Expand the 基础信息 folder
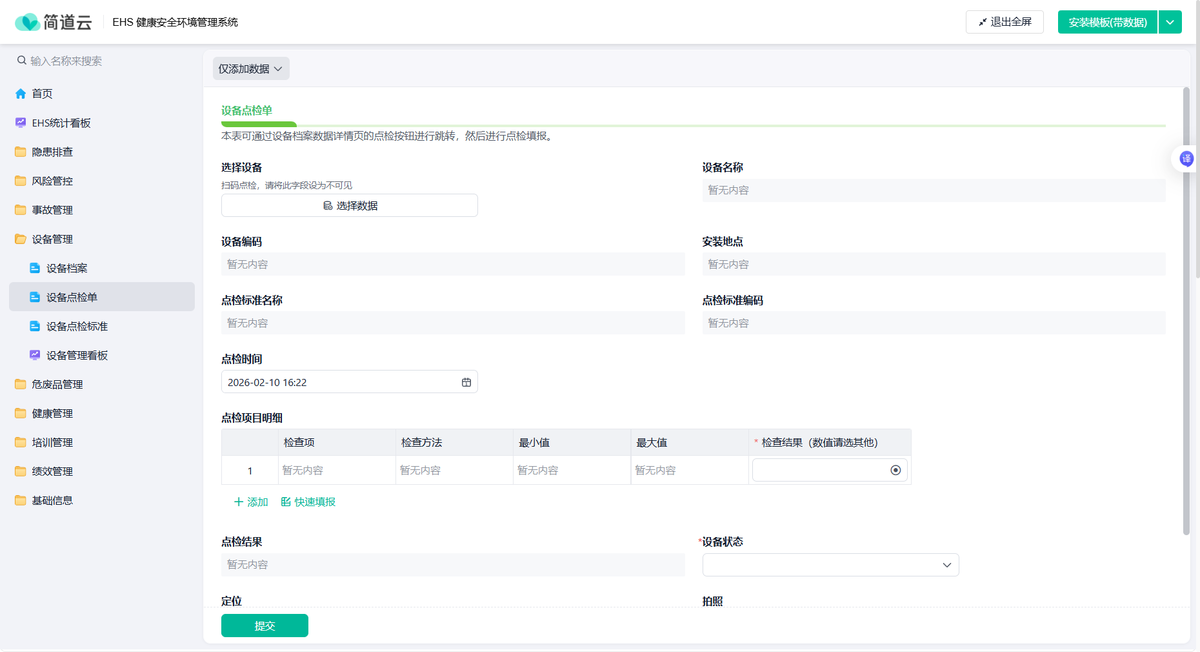The width and height of the screenshot is (1200, 652). point(101,500)
